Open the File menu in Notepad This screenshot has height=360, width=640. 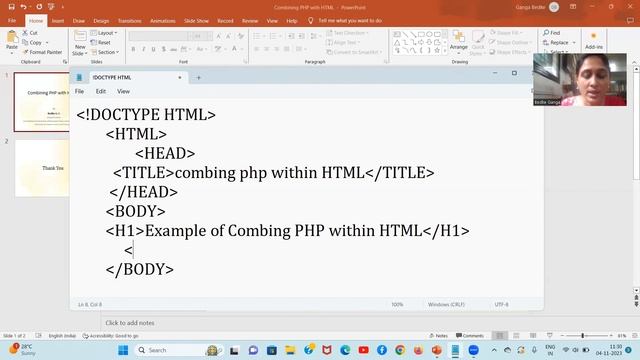click(79, 91)
